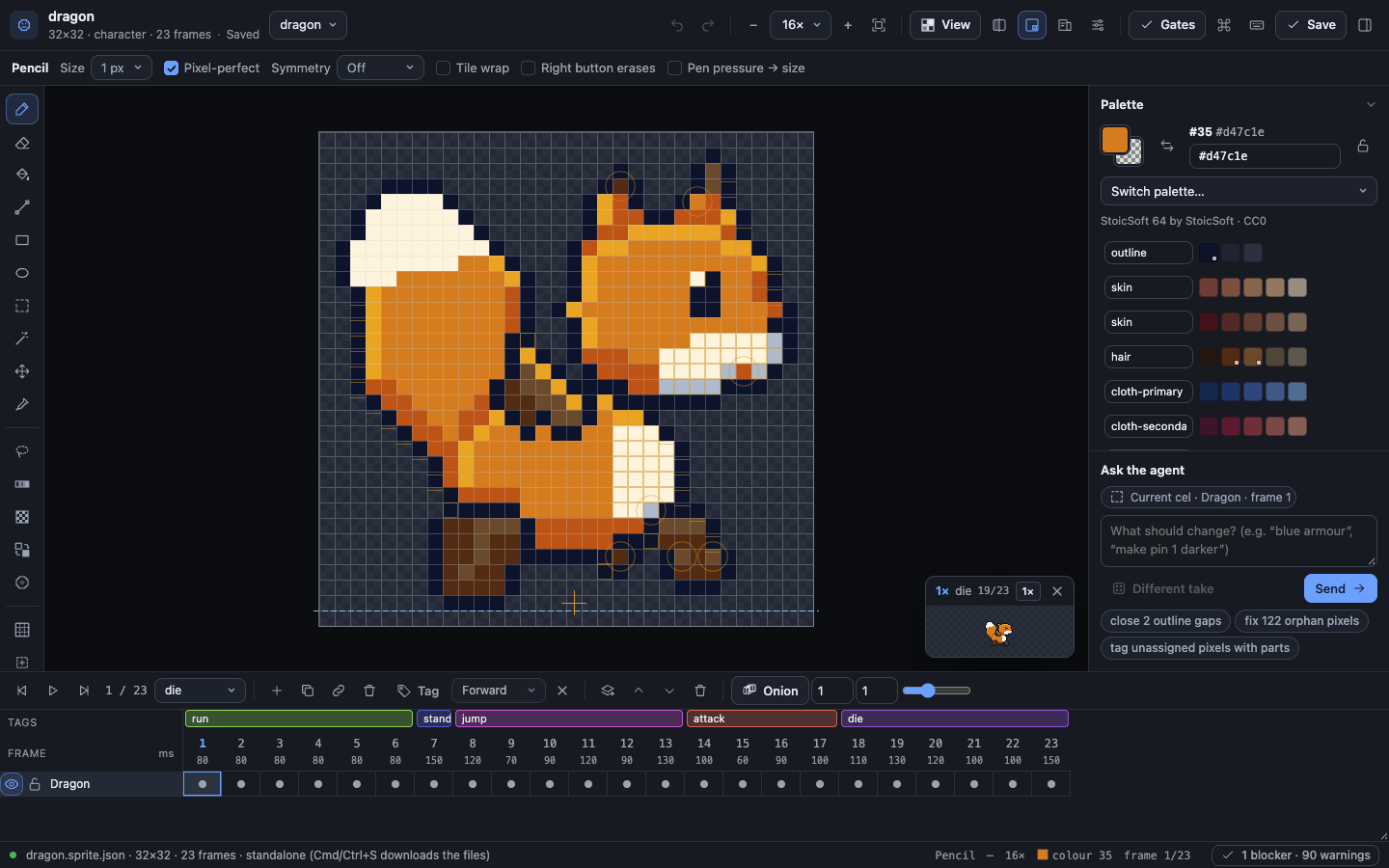
Task: Open the pencil Size dropdown
Action: click(x=122, y=68)
